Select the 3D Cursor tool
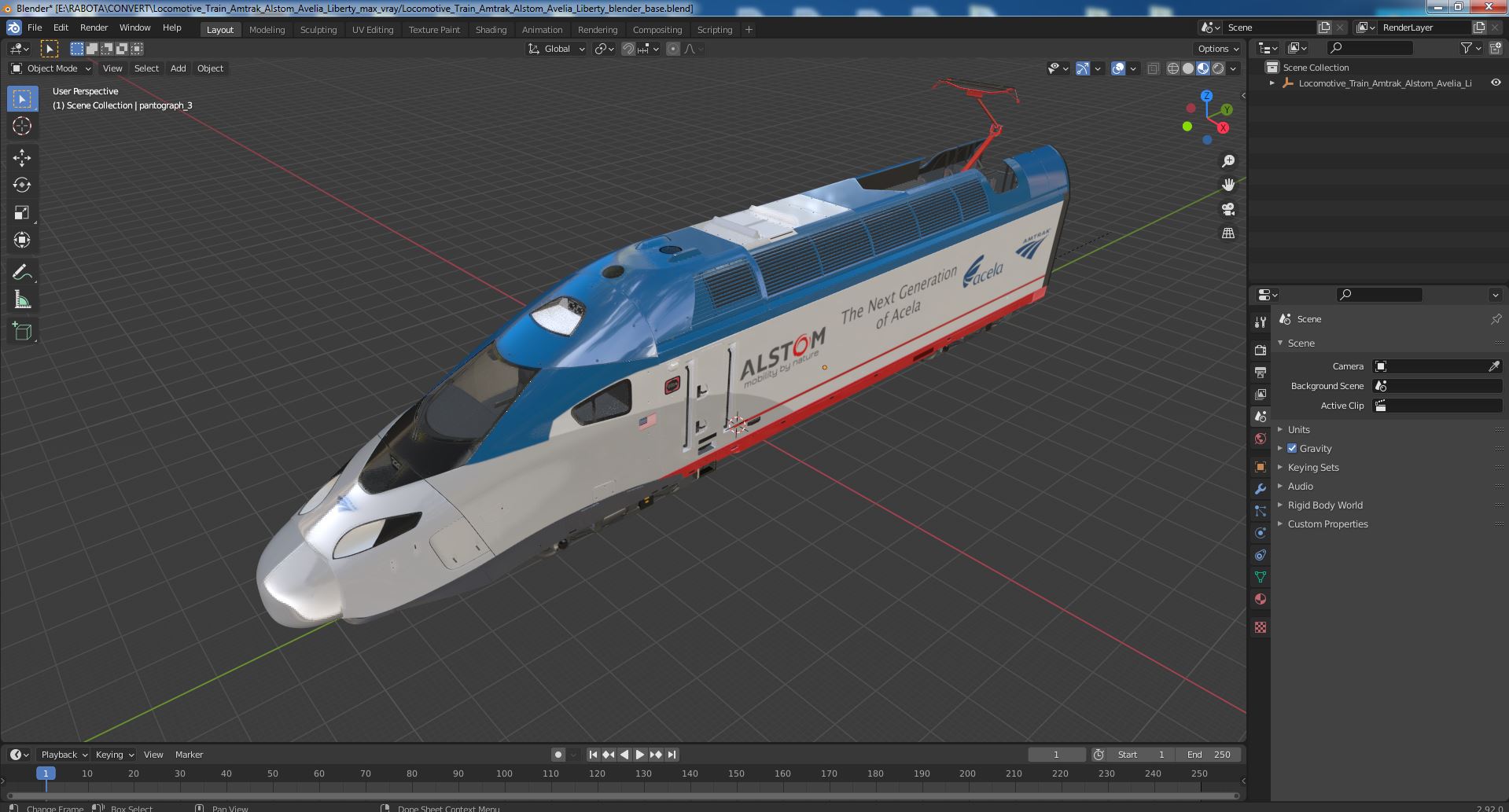 click(x=22, y=126)
